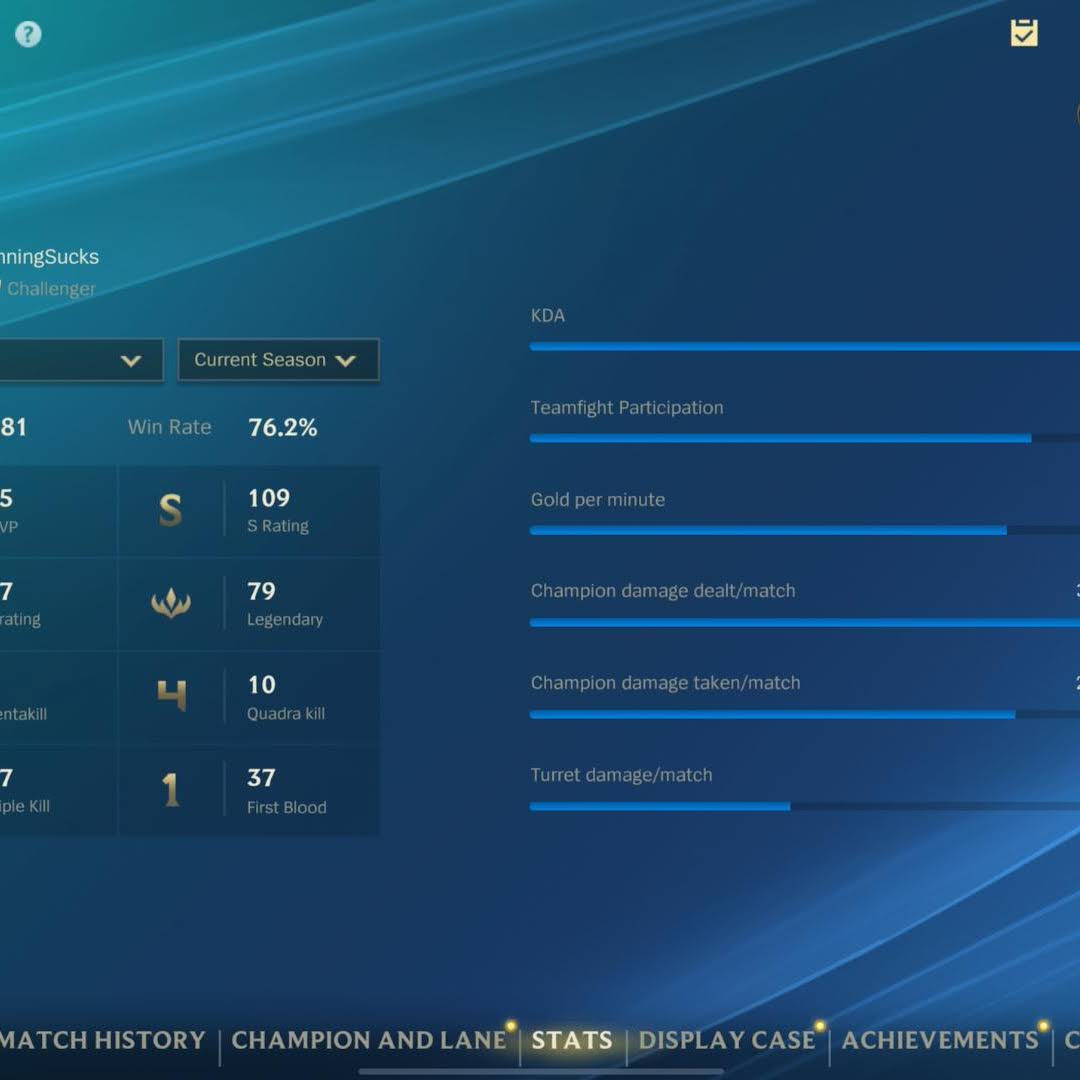Viewport: 1080px width, 1080px height.
Task: Click the Challenger rank label
Action: coord(51,289)
